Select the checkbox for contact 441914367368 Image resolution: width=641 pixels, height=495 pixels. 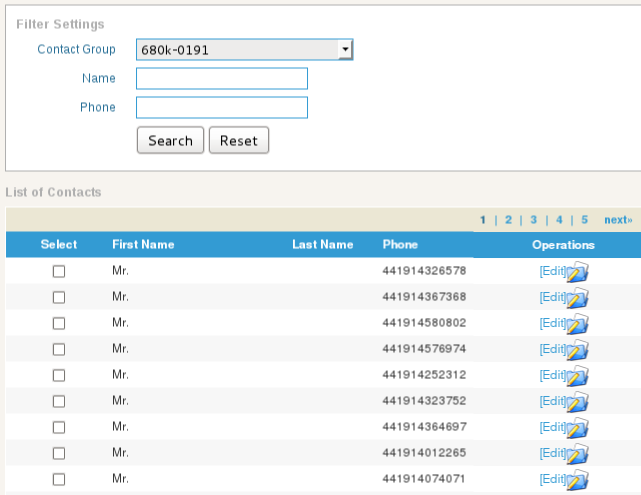[x=59, y=297]
